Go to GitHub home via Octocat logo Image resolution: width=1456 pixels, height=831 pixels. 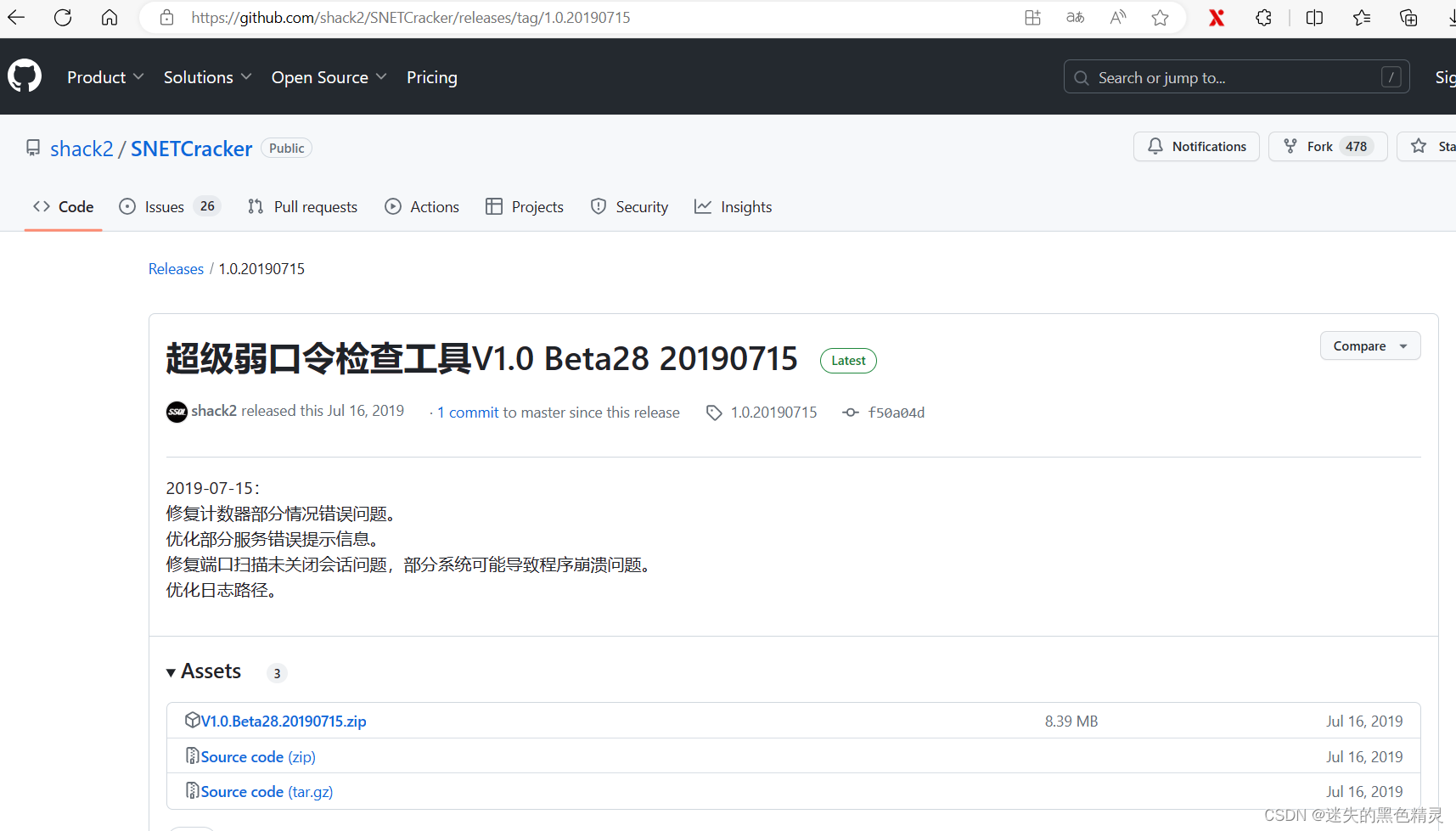25,76
